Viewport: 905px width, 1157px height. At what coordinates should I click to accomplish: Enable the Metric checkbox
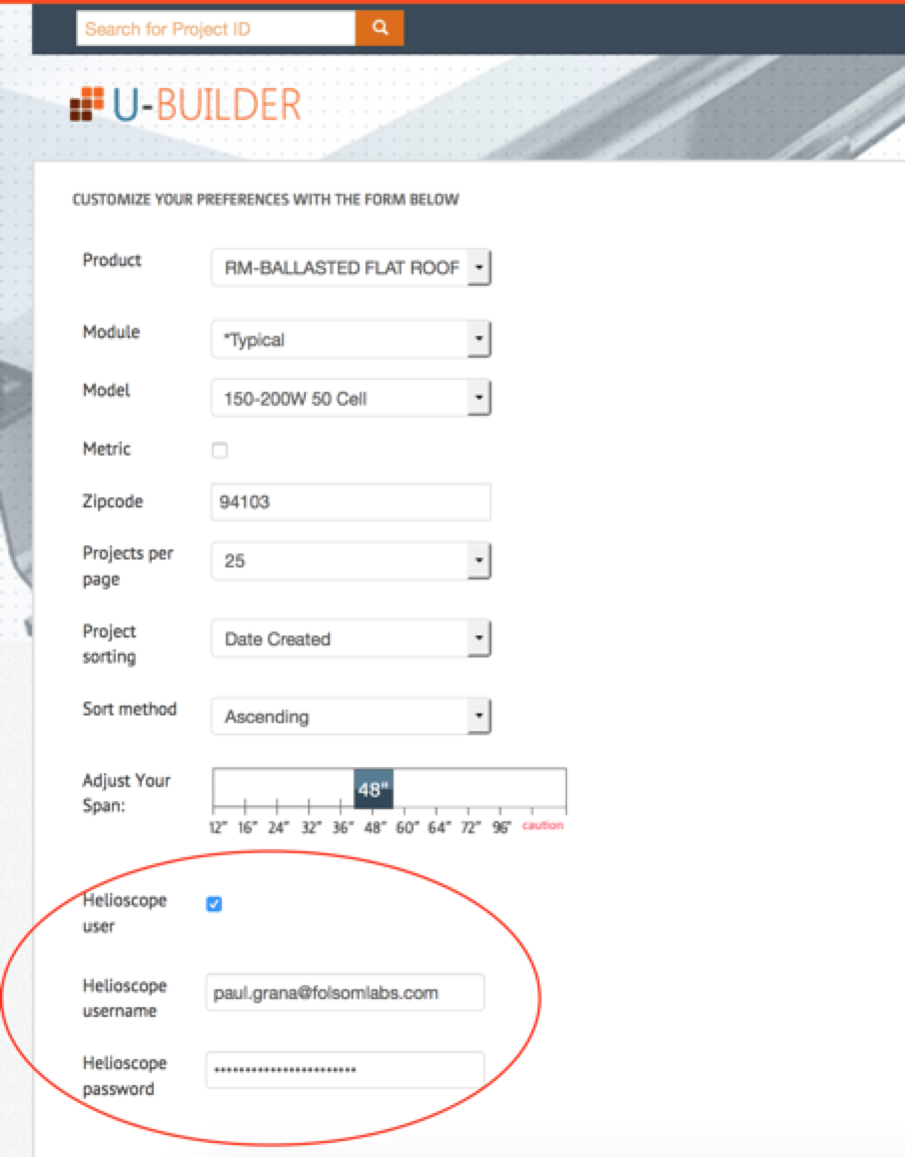pos(220,451)
